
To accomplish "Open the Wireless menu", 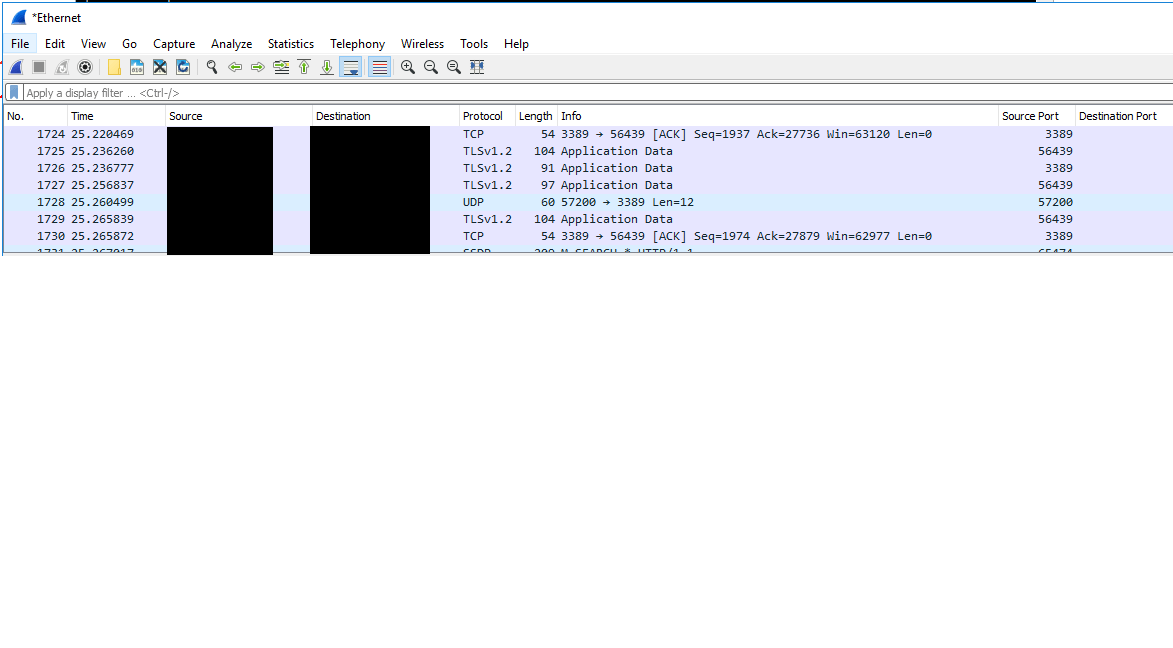I will (422, 44).
